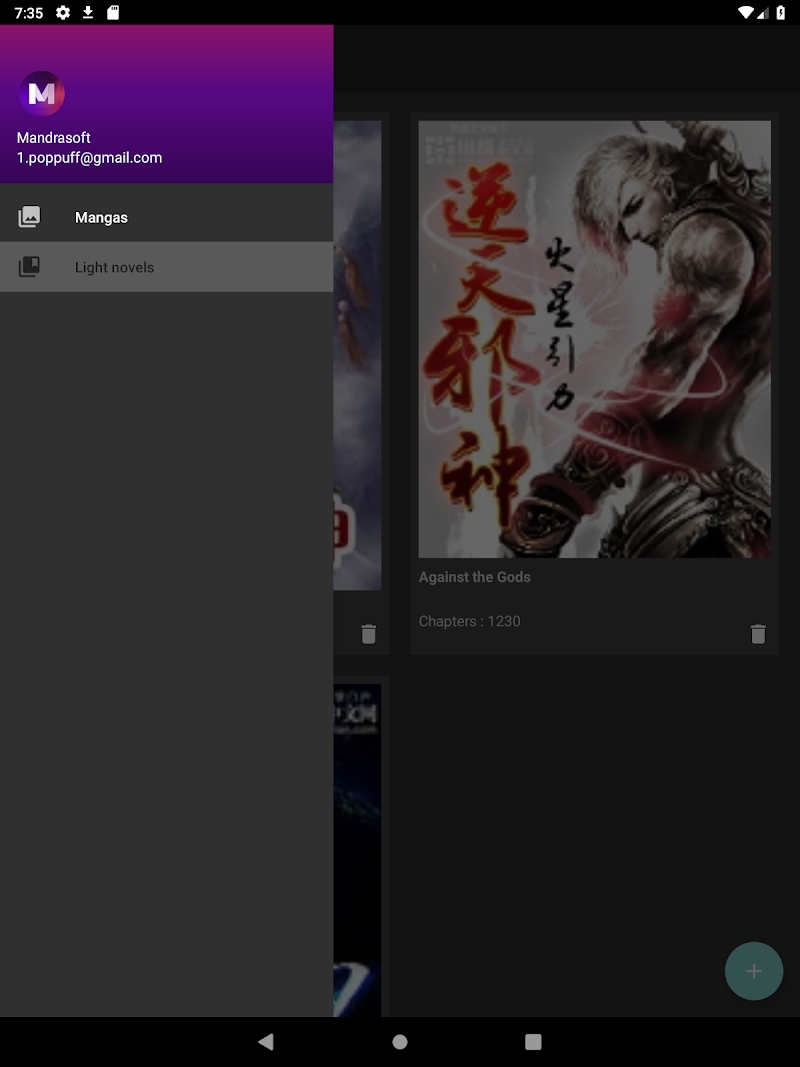Click the Mangas gallery icon
Image resolution: width=800 pixels, height=1067 pixels.
pos(29,217)
